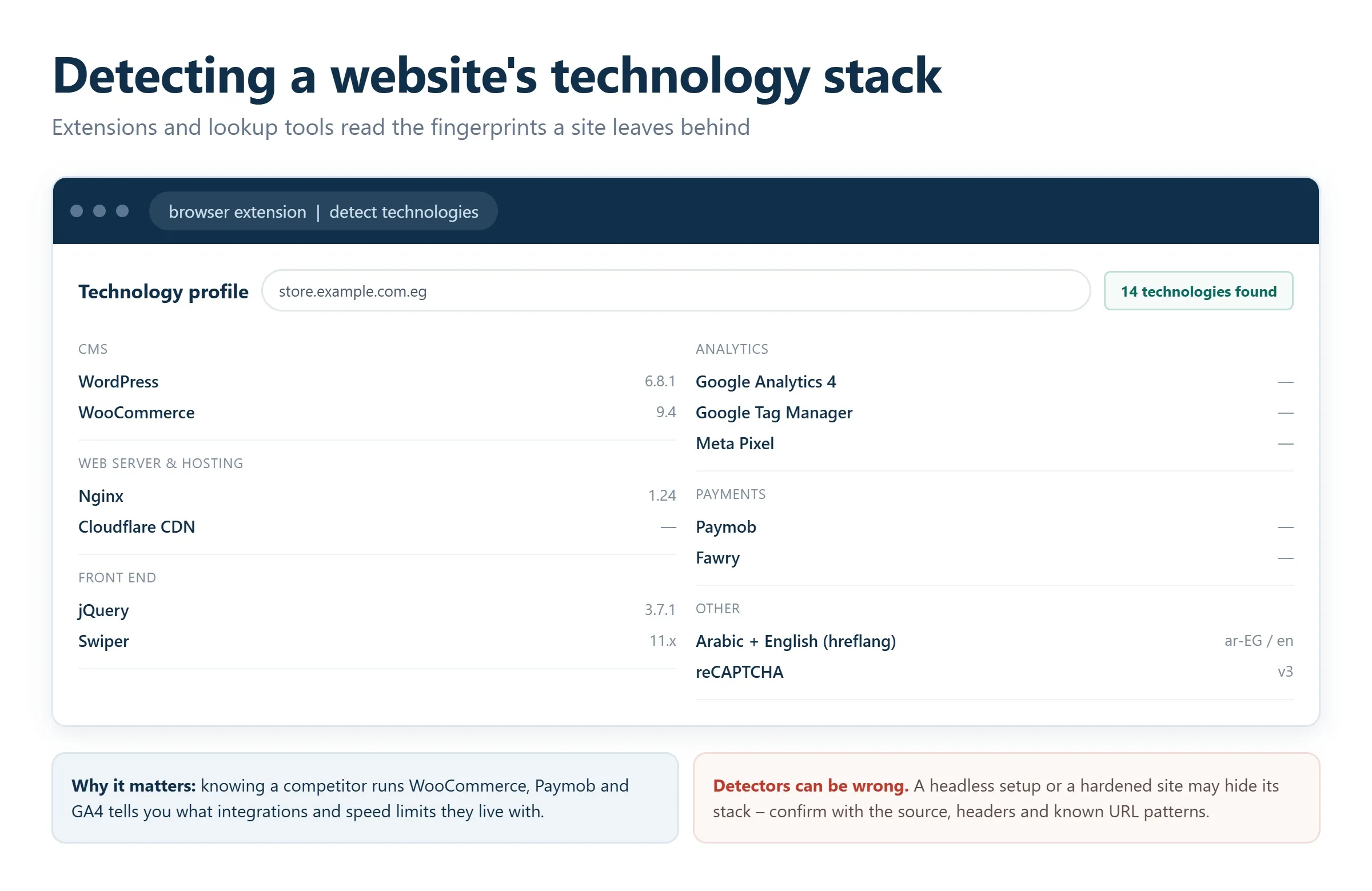
Task: Select the Swiper front end row
Action: click(x=377, y=641)
